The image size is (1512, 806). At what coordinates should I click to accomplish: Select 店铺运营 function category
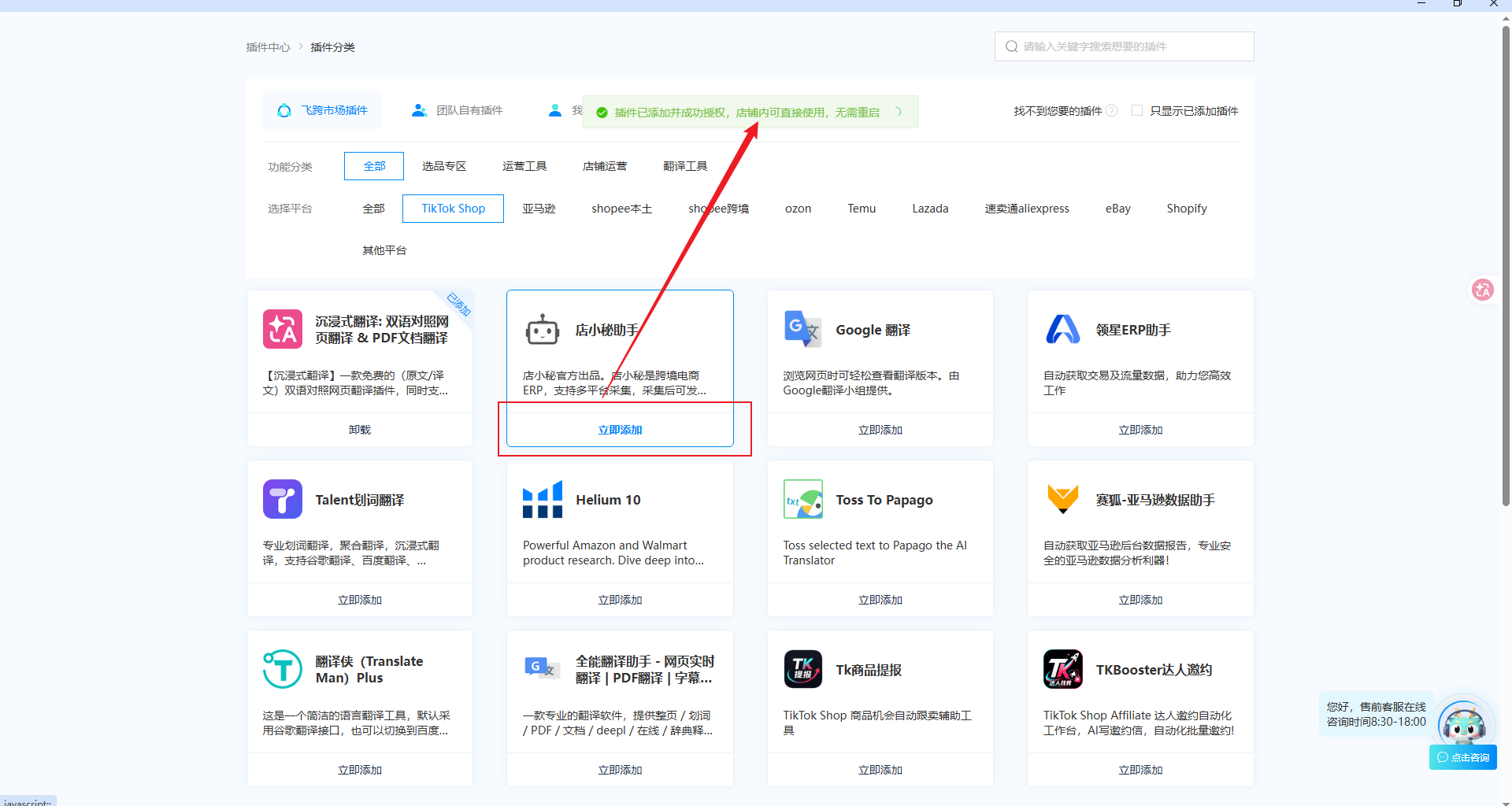pos(605,166)
